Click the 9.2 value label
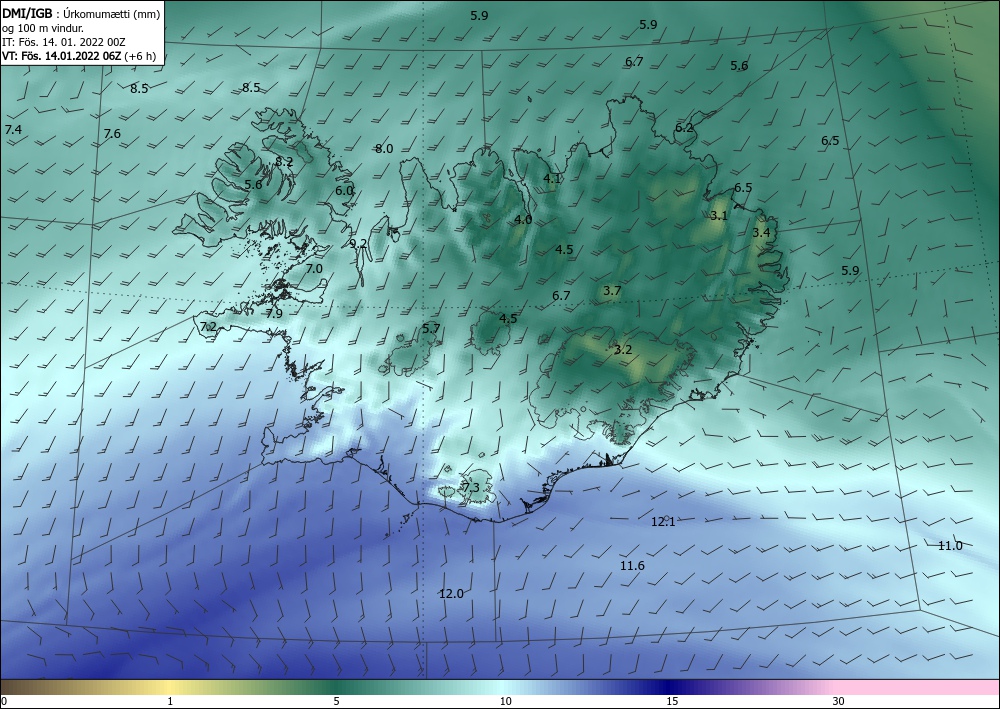Viewport: 1000px width, 709px height. tap(358, 244)
